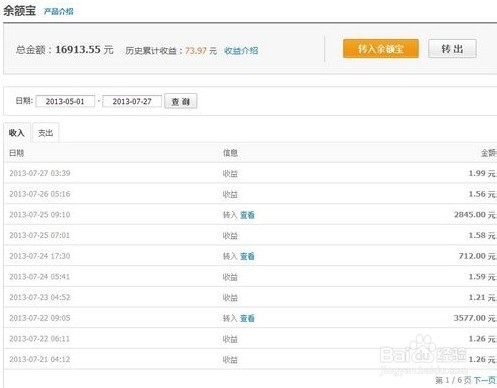Click the 1.99 元 amount
Image resolution: width=497 pixels, height=388 pixels.
(482, 173)
